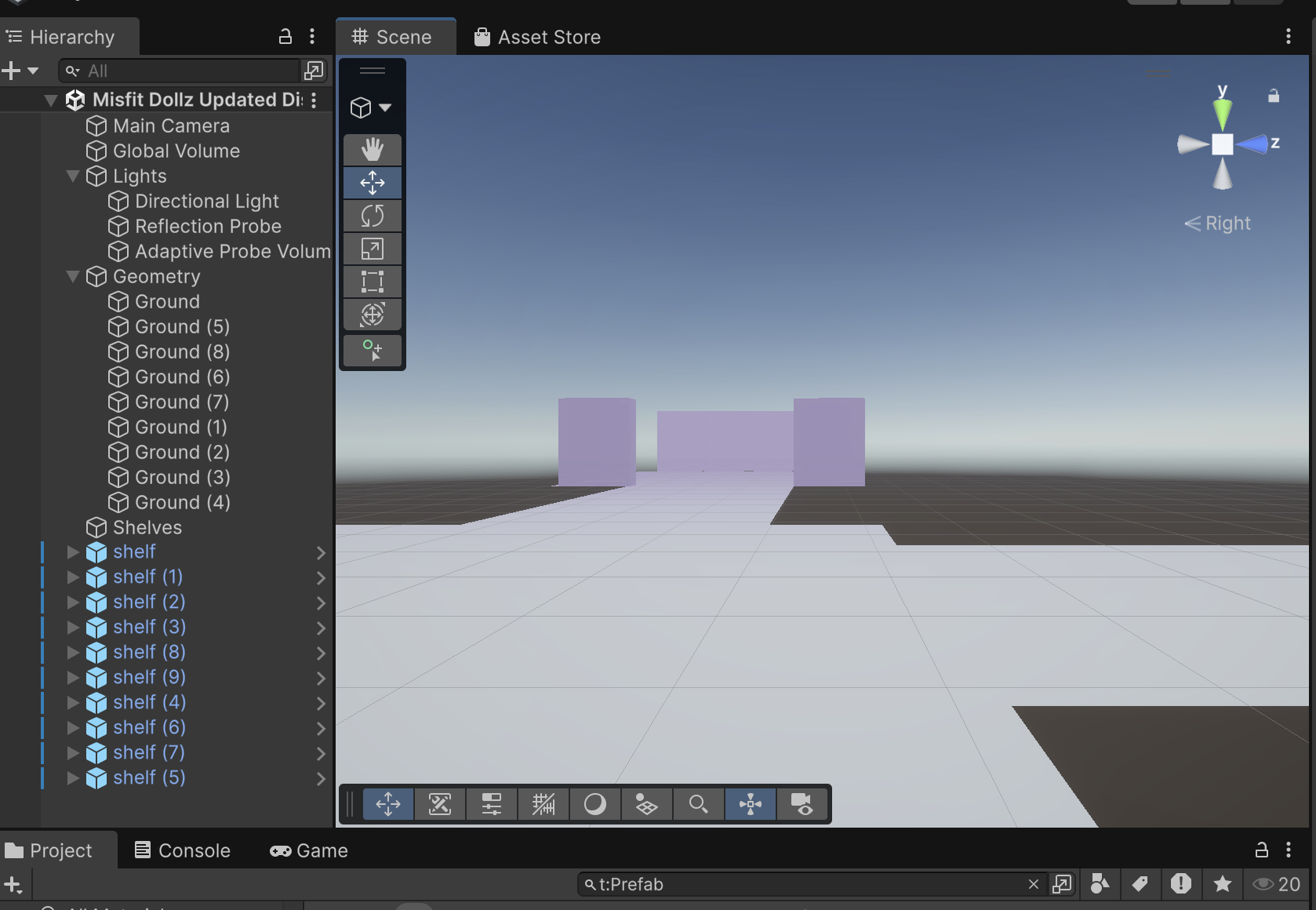Select the Scale tool
1316x910 pixels.
pos(372,249)
